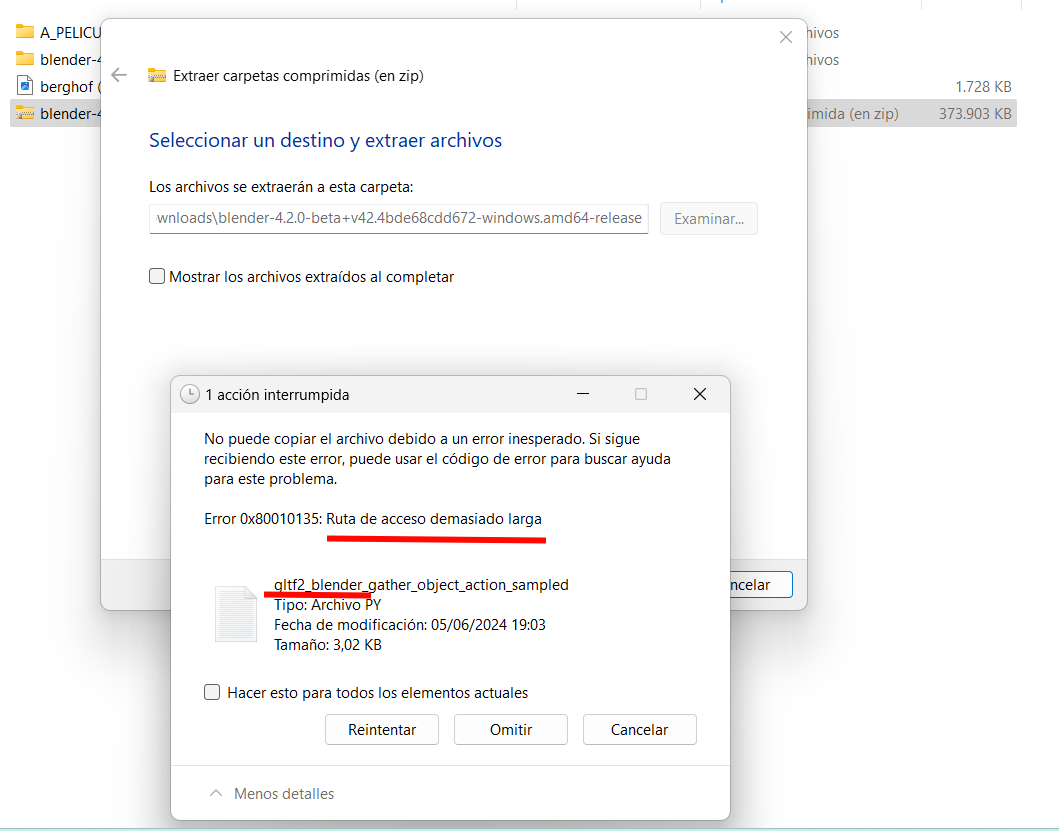Select the A_PELICU folder icon in Explorer
1059x831 pixels.
[x=25, y=32]
